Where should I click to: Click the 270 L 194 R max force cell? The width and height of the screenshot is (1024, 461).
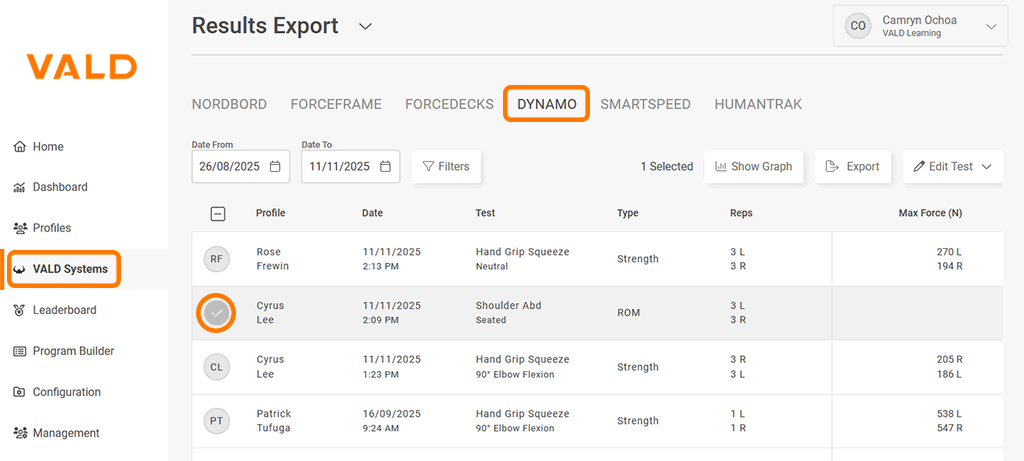tap(948, 259)
